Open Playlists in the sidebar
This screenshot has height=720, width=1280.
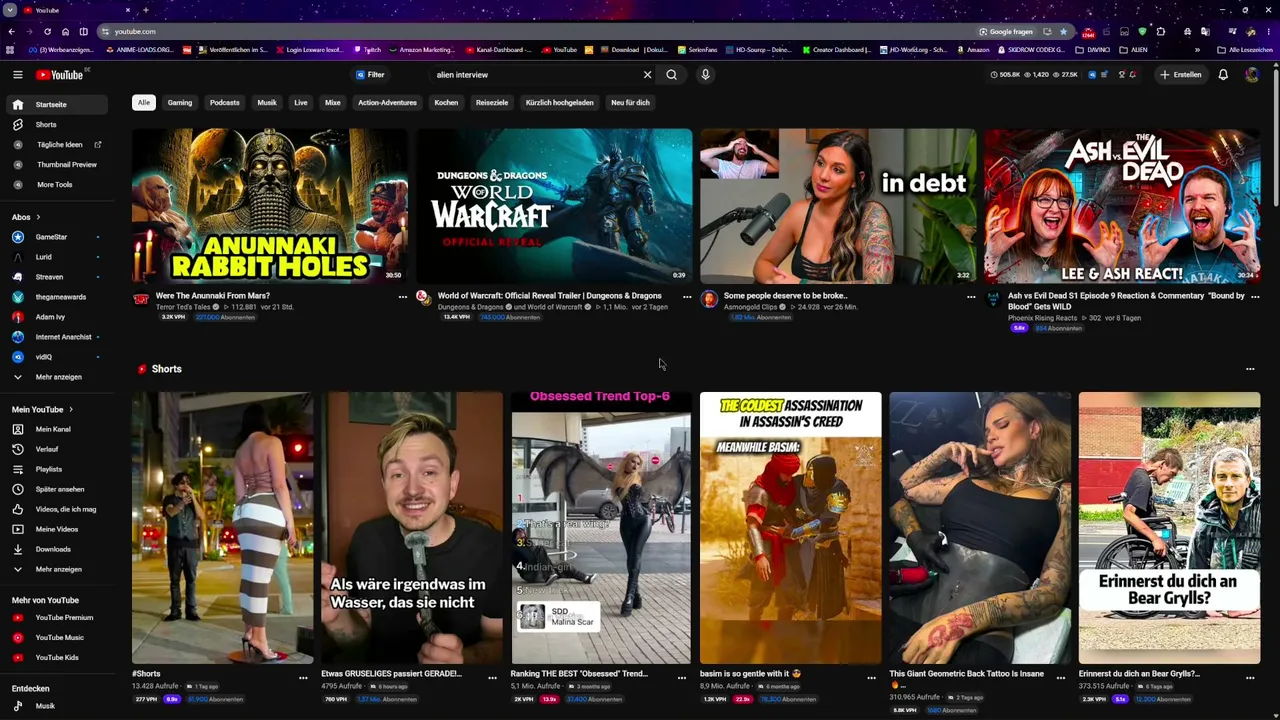[57, 469]
